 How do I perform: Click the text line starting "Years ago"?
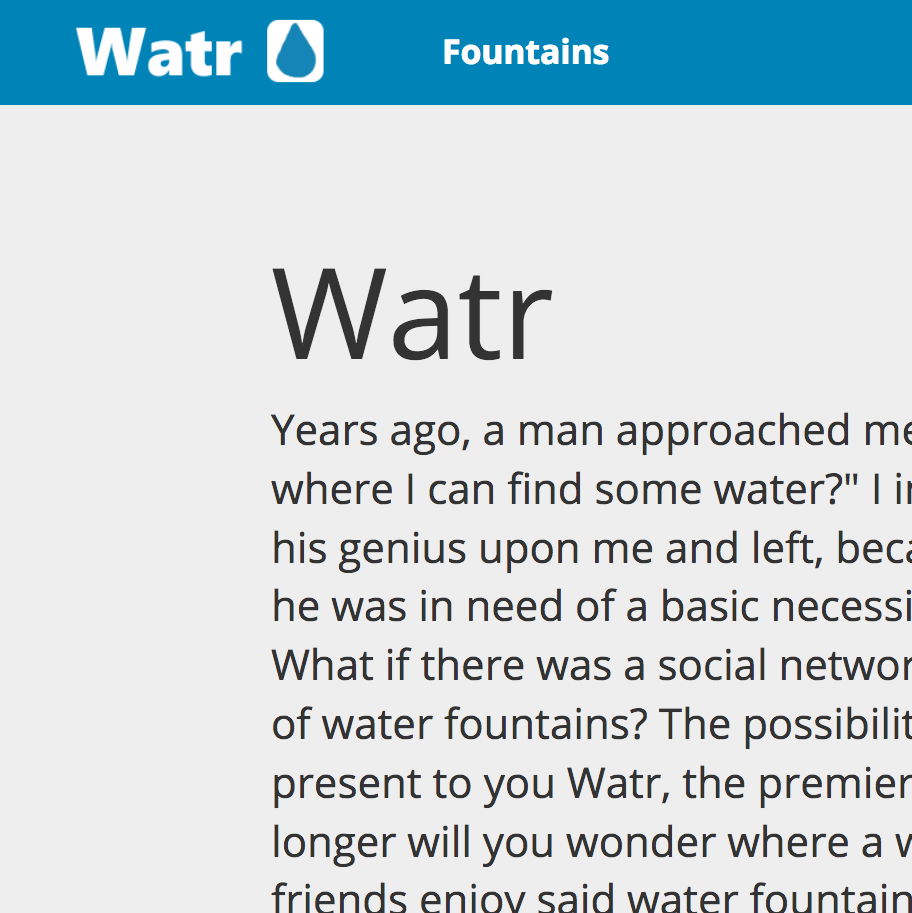[590, 431]
